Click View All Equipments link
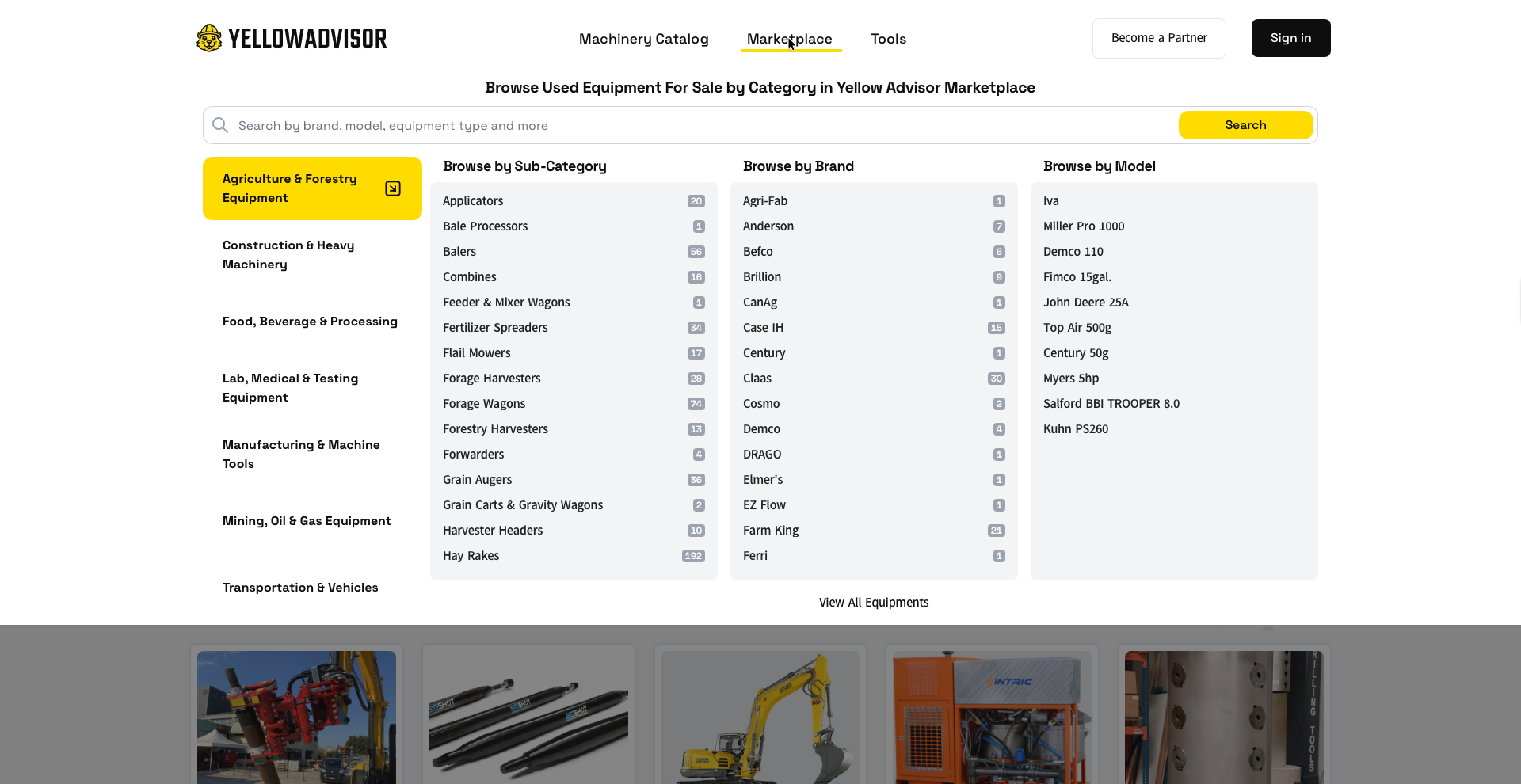The image size is (1521, 784). pyautogui.click(x=874, y=603)
